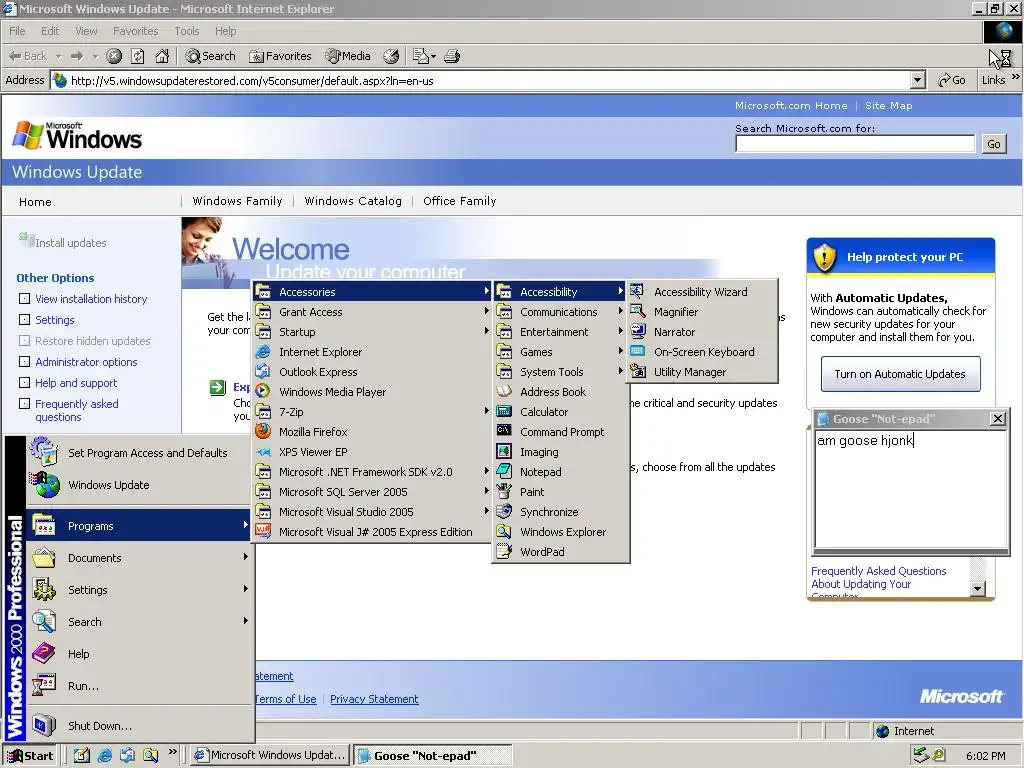Open the Windows Catalog link

click(x=353, y=201)
